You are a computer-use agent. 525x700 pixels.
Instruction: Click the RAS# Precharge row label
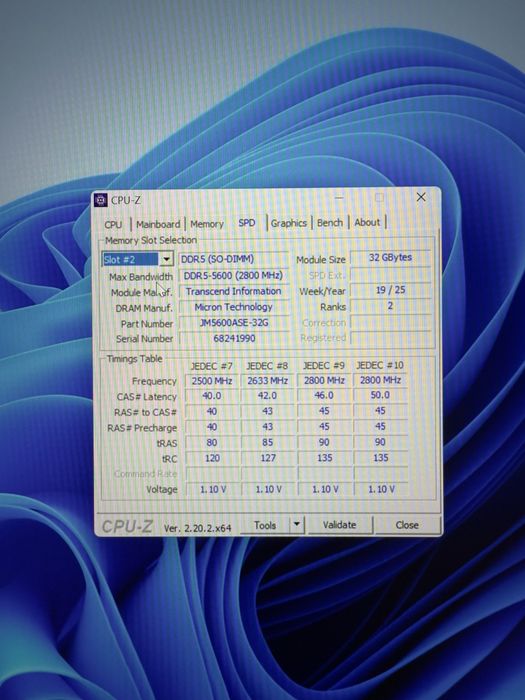pyautogui.click(x=142, y=428)
